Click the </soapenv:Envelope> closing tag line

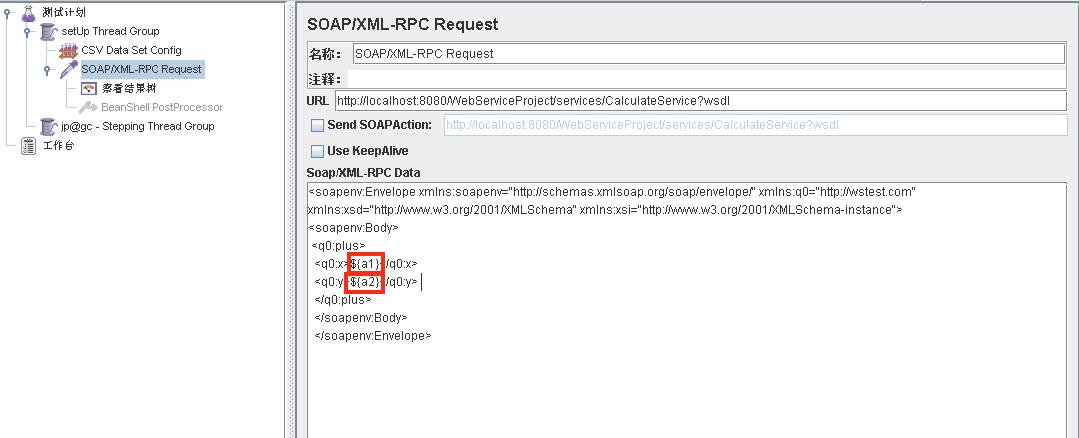coord(373,336)
